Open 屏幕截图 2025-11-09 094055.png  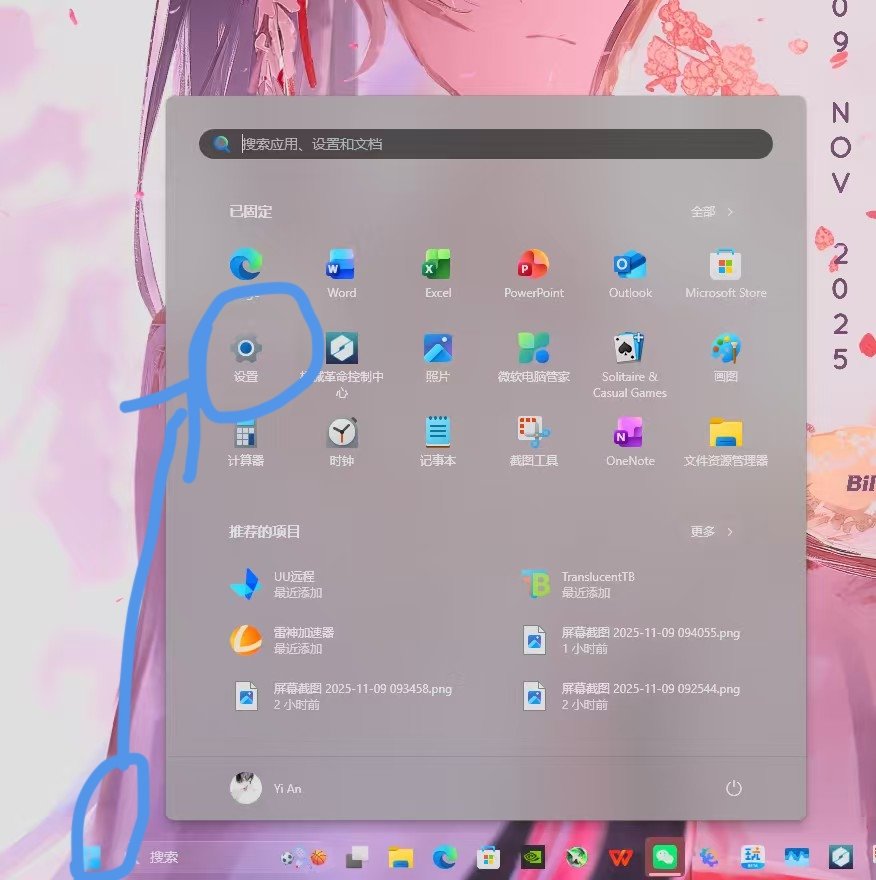(x=631, y=640)
